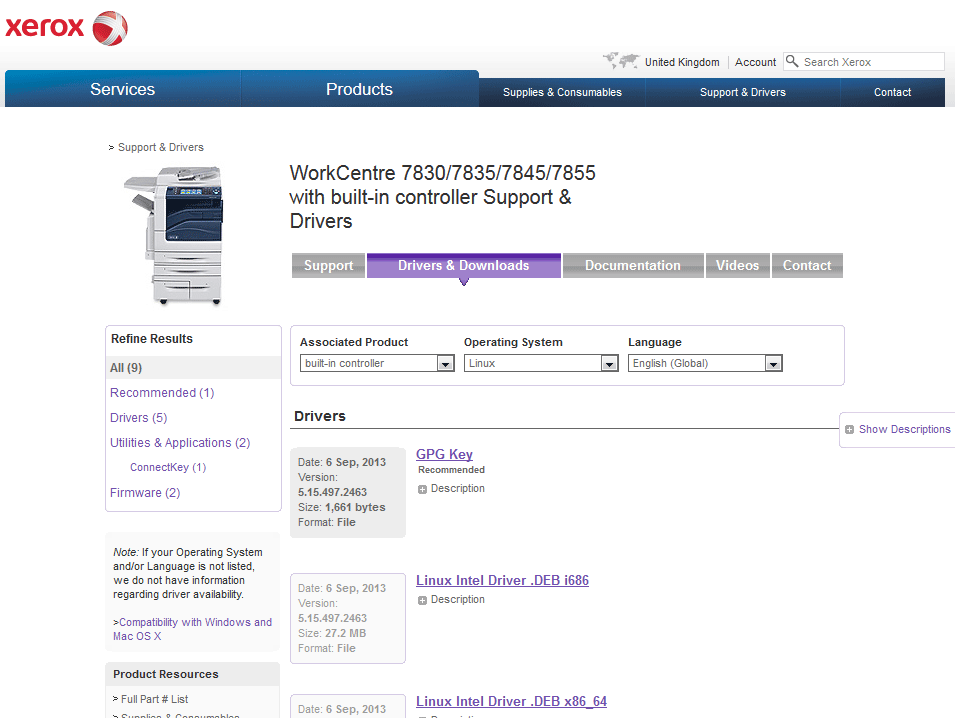Open the Language dropdown
The height and width of the screenshot is (718, 955).
point(705,364)
